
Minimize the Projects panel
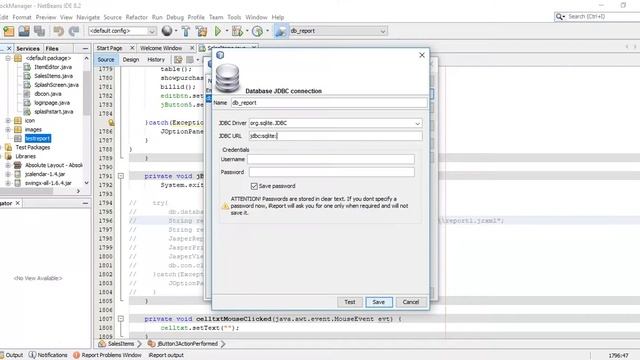click(85, 49)
